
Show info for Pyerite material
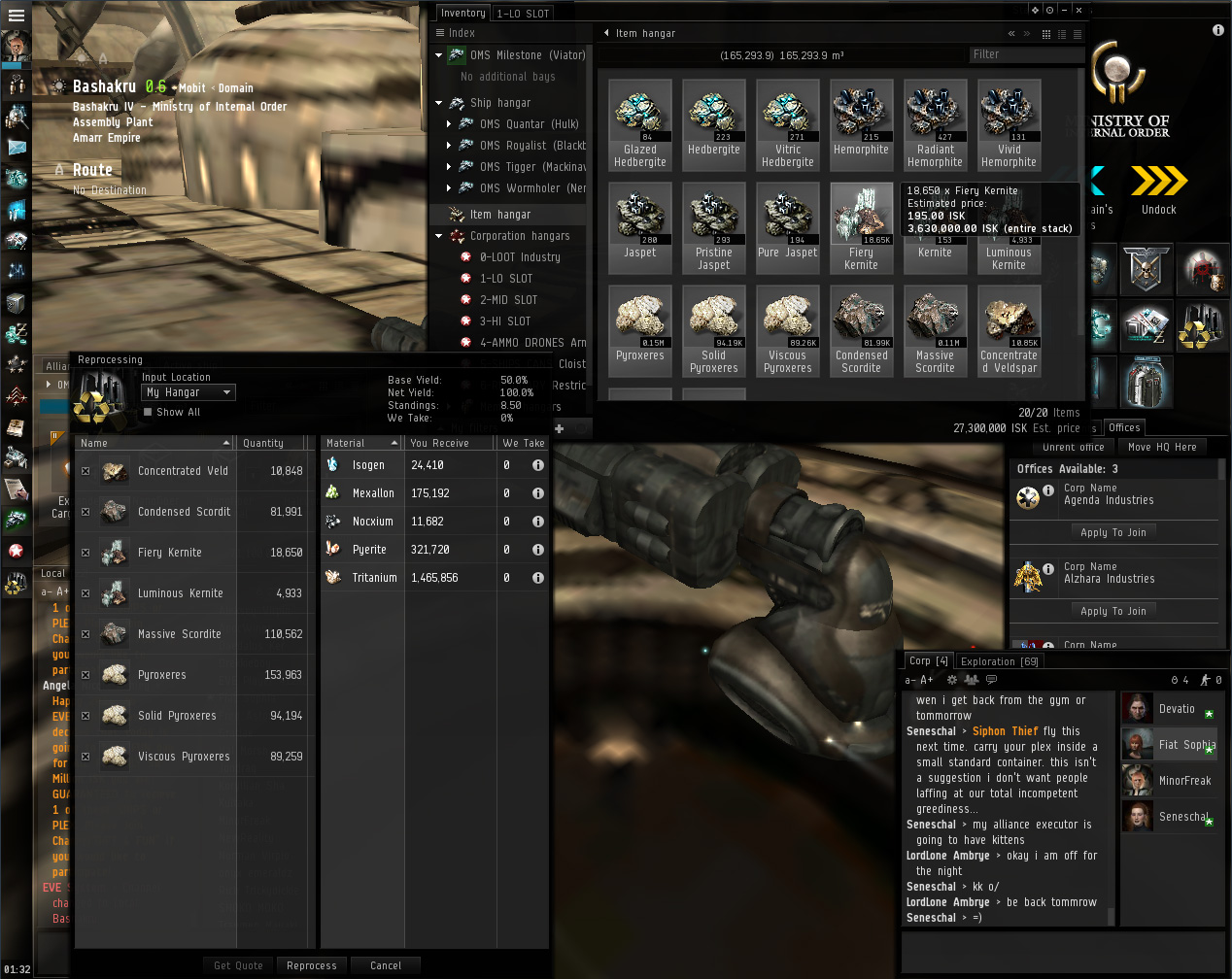click(537, 550)
